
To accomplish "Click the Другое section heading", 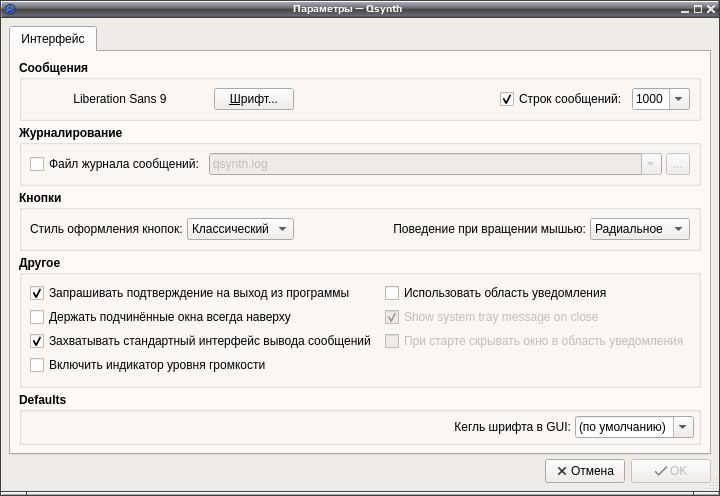I will (x=39, y=263).
